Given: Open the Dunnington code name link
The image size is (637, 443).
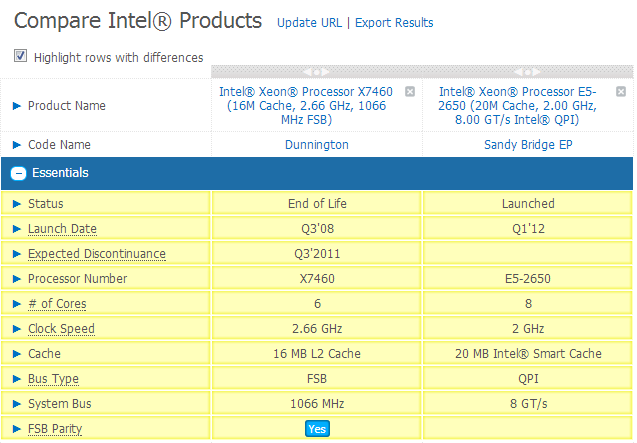Looking at the screenshot, I should coord(316,145).
